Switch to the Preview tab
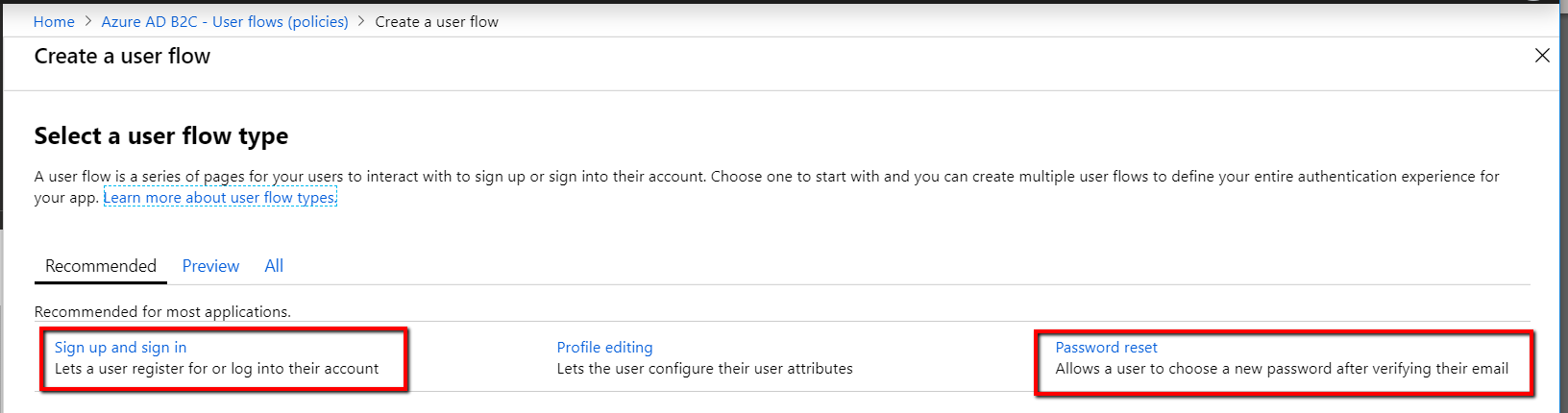 [x=210, y=266]
